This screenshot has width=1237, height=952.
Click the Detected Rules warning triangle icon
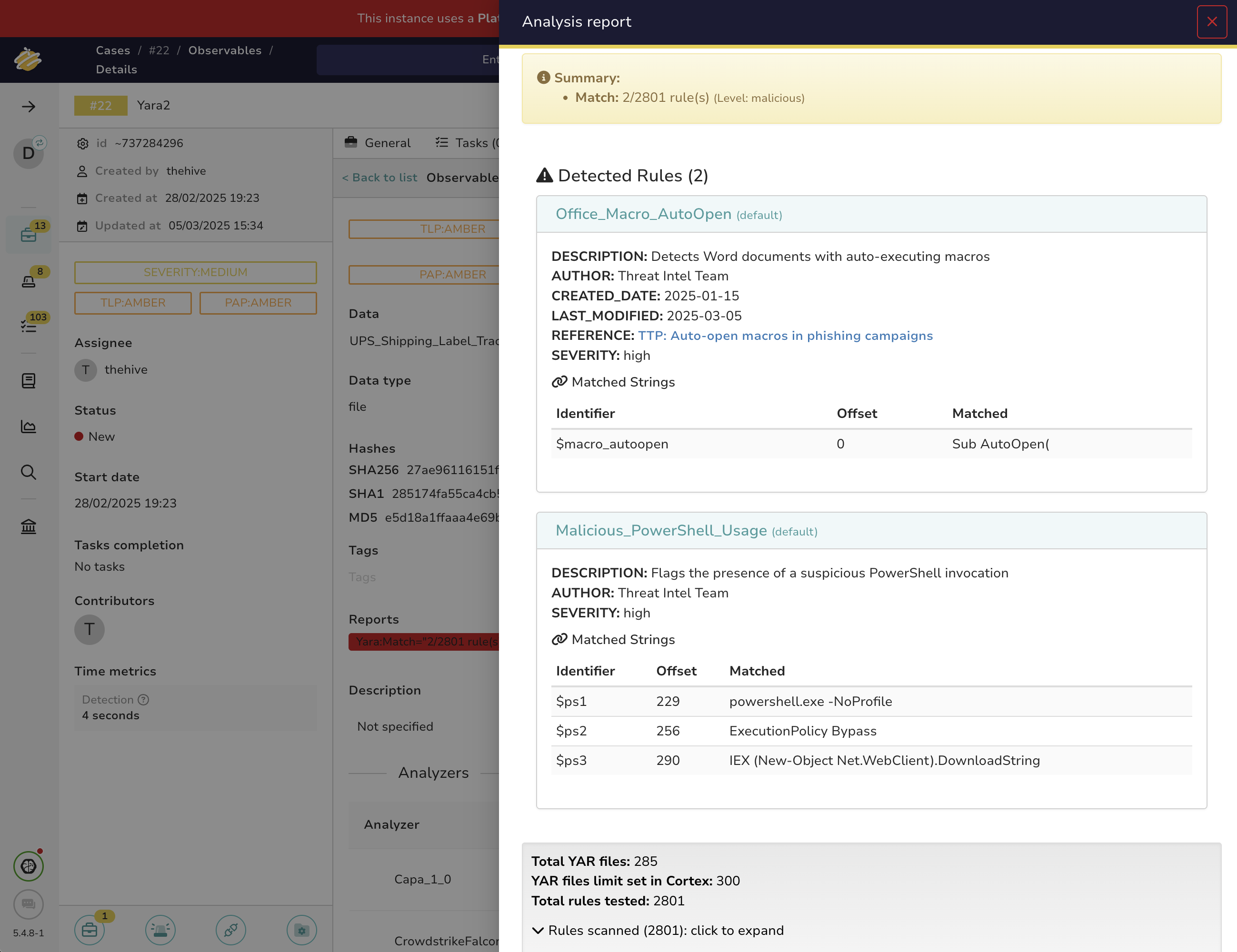pos(544,176)
